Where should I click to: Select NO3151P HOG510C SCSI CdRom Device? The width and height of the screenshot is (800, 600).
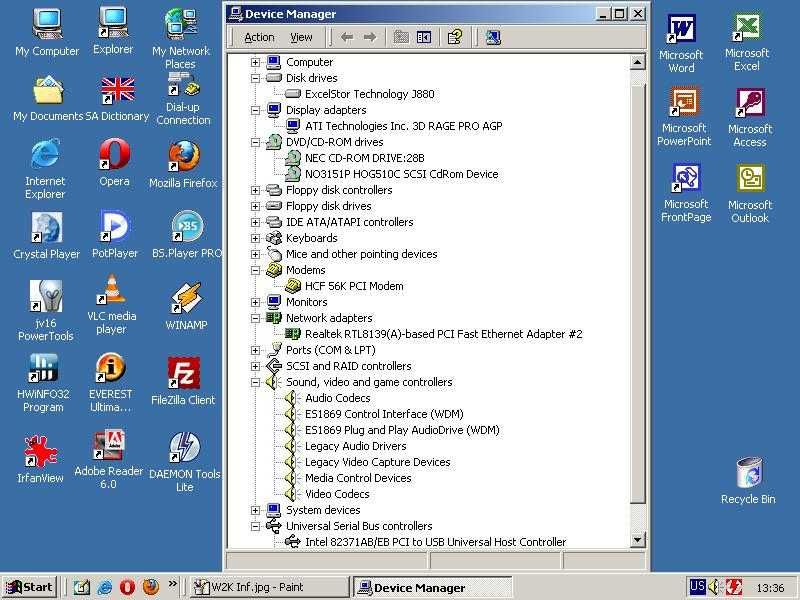coord(402,174)
